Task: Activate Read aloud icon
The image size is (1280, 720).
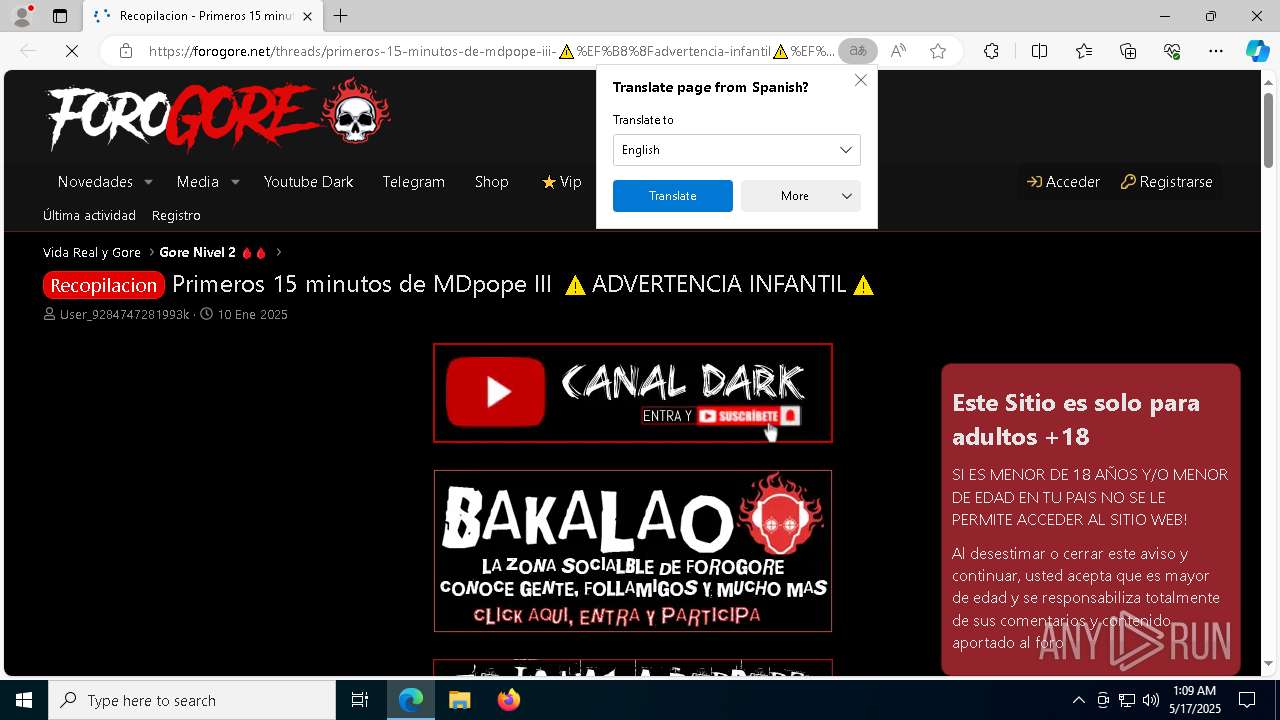Action: pyautogui.click(x=898, y=51)
